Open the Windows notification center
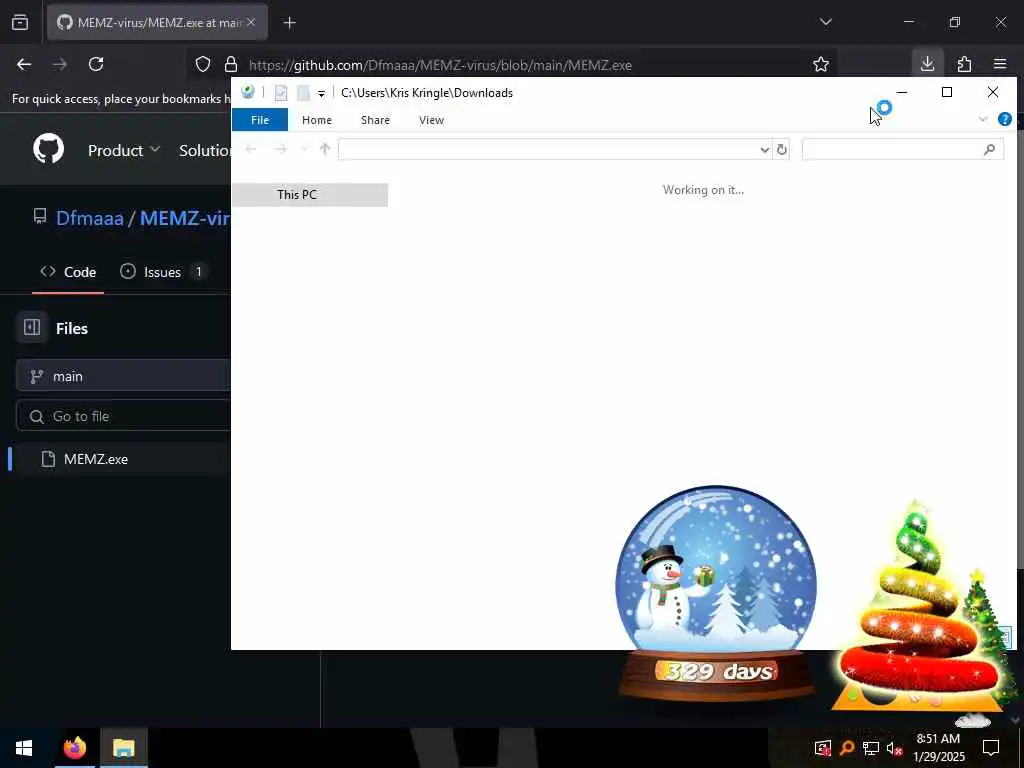This screenshot has width=1024, height=768. [x=991, y=748]
